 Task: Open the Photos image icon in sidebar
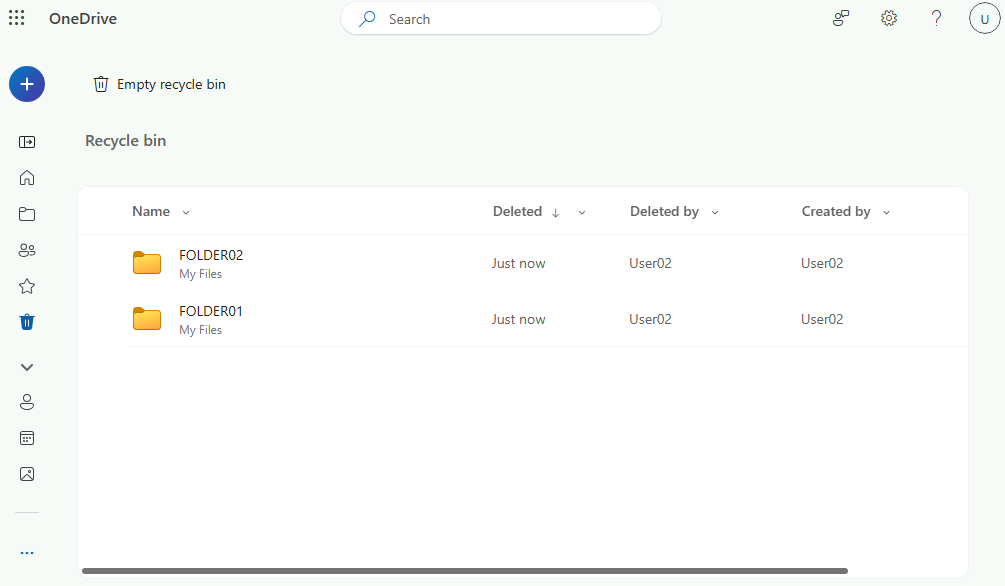pyautogui.click(x=27, y=474)
